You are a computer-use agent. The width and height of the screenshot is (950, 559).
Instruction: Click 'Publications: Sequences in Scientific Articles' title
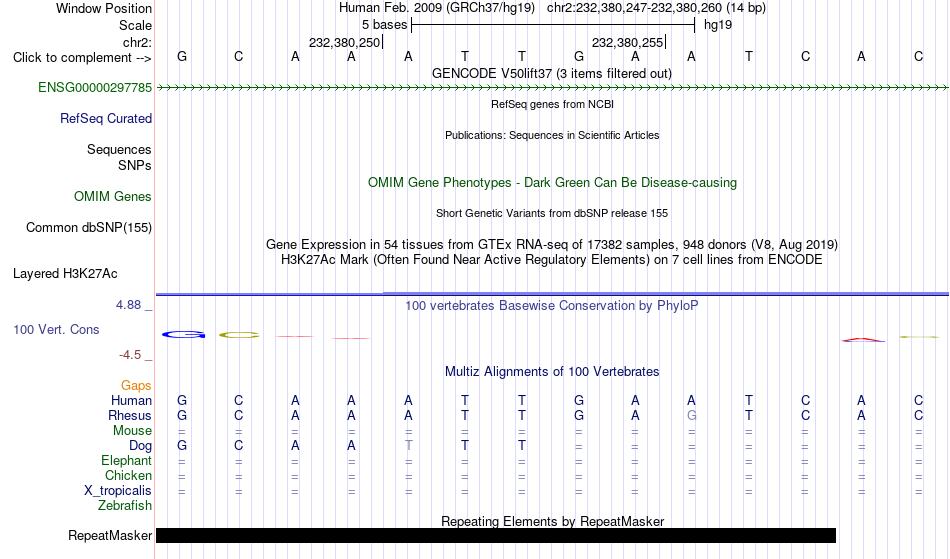[x=552, y=135]
